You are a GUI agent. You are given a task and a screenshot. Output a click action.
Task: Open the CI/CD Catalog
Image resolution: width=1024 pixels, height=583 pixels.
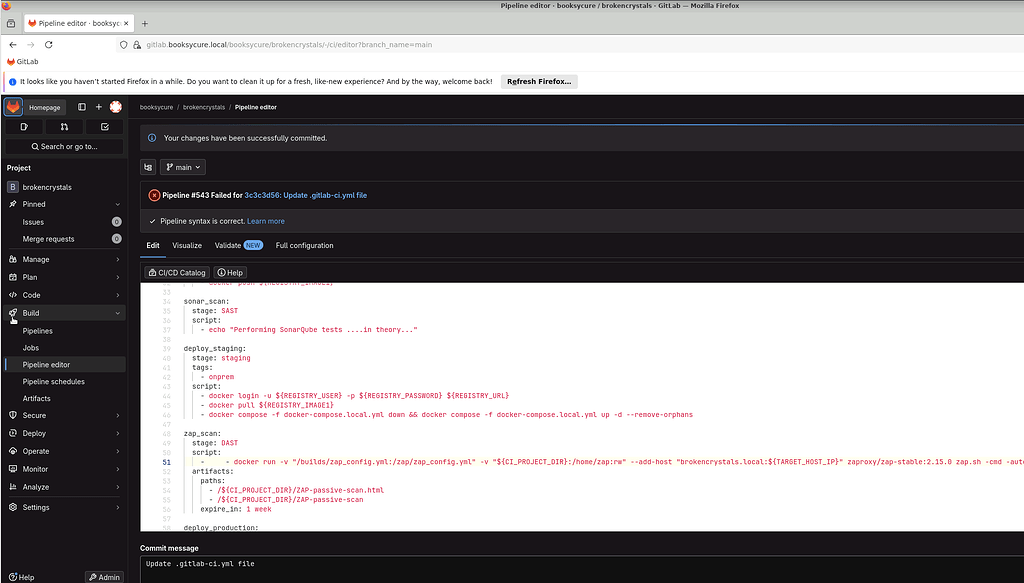coord(177,271)
